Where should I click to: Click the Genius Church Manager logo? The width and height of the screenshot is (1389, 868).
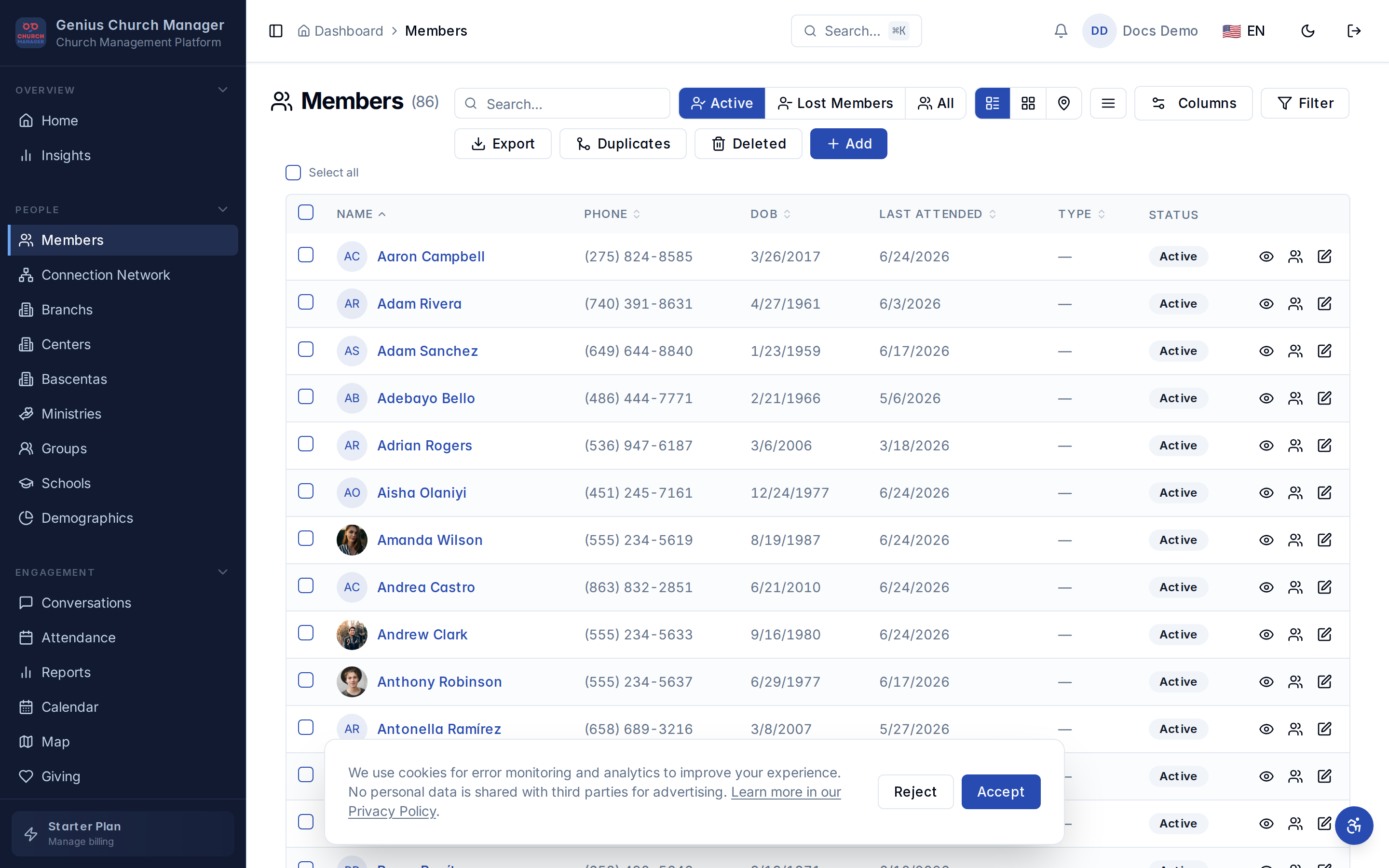31,33
